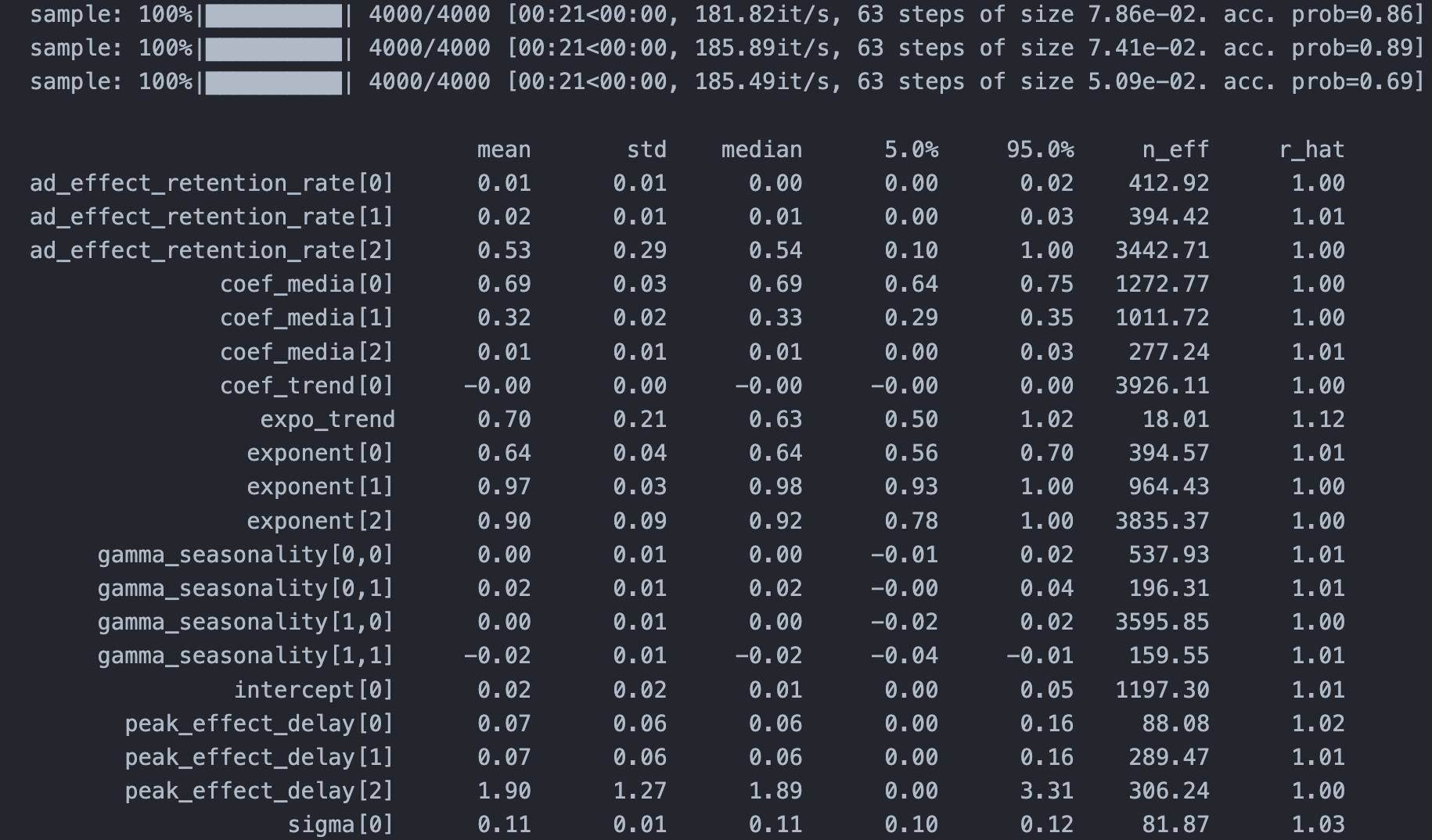Screen dimensions: 1432x840
Task: Click the intercept[0] row label
Action: [314, 690]
